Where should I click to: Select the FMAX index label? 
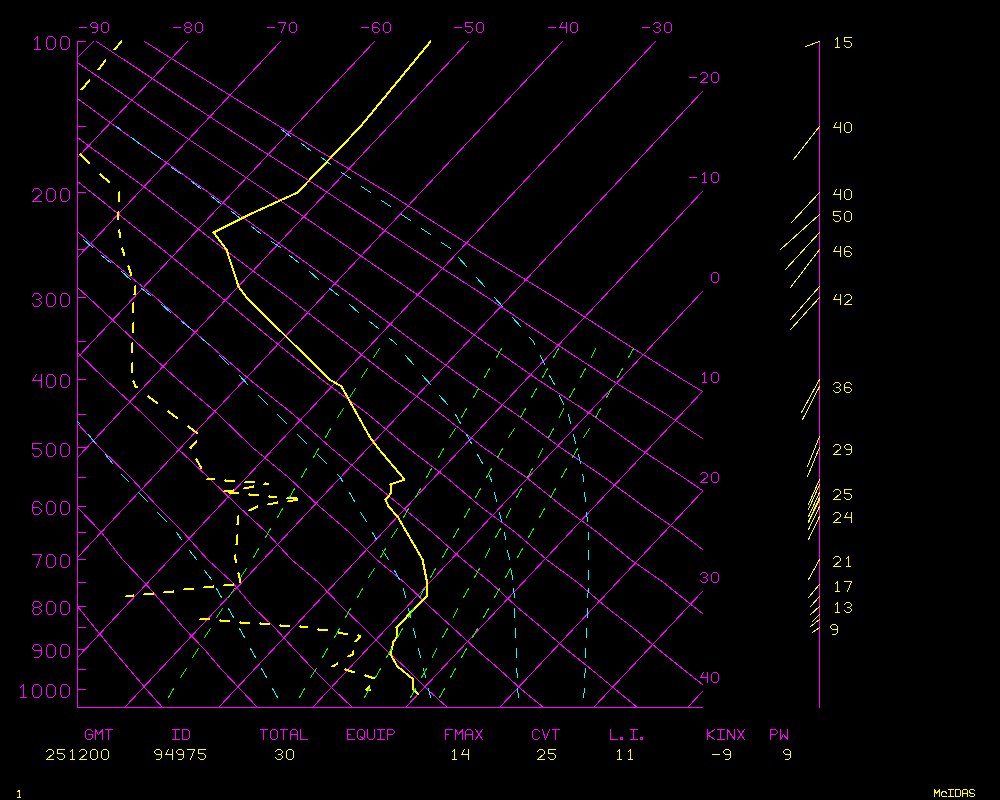click(463, 735)
